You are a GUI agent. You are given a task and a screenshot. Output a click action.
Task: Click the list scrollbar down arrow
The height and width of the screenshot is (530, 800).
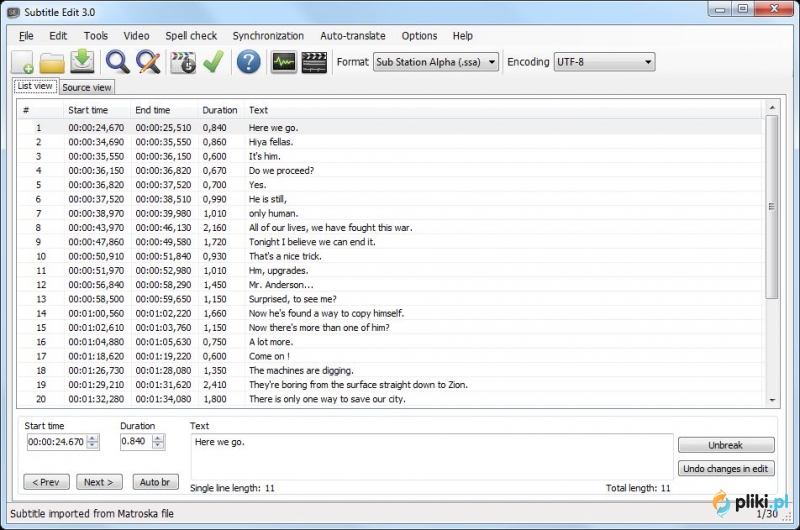pos(772,400)
